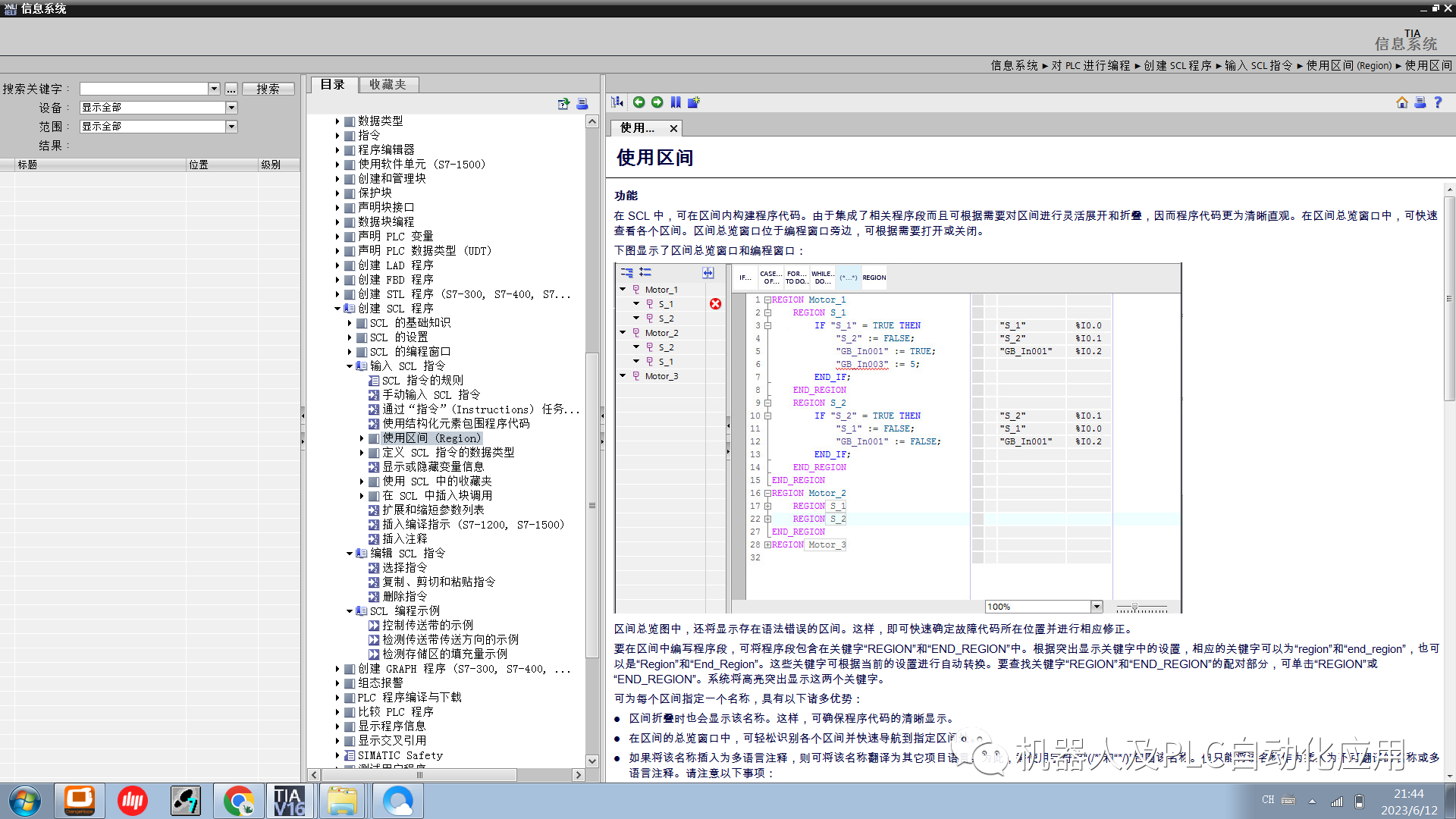The height and width of the screenshot is (819, 1456).
Task: Open the red audio app in the taskbar
Action: [132, 801]
